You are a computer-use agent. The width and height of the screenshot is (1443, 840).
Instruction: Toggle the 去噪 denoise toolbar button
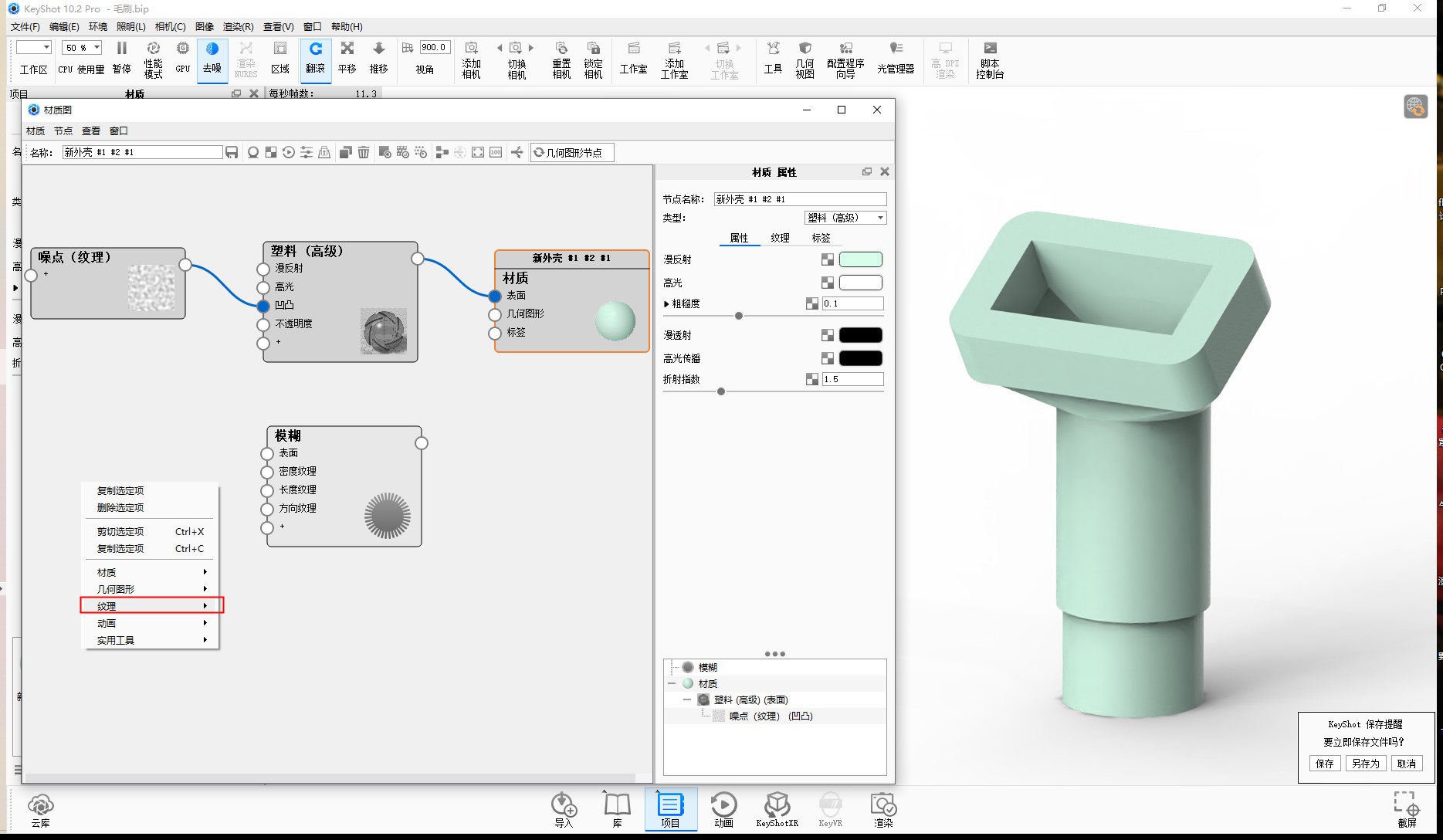212,59
